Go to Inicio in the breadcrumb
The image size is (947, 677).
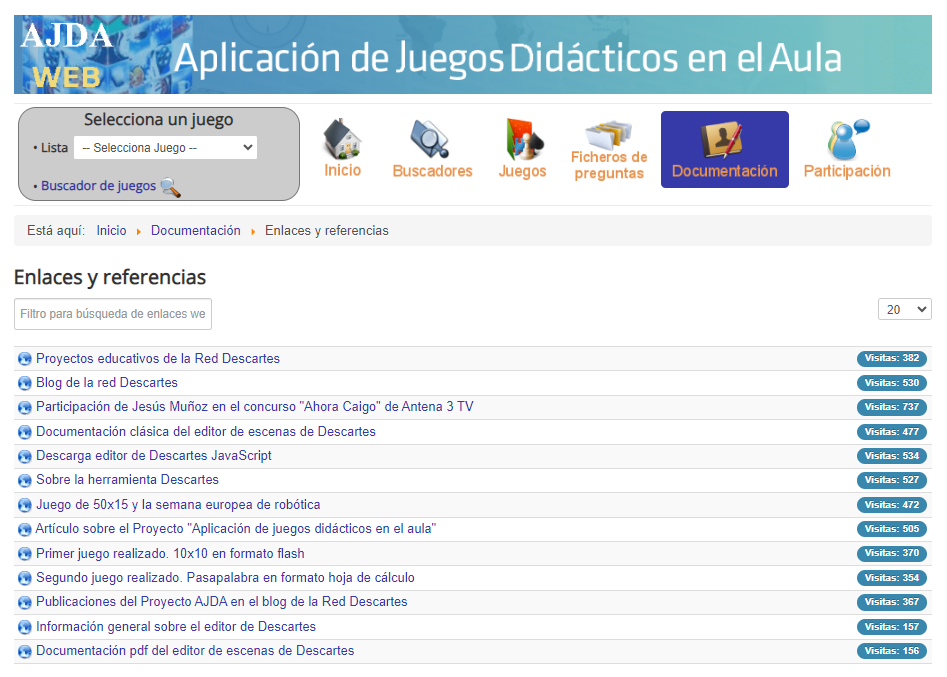point(111,231)
